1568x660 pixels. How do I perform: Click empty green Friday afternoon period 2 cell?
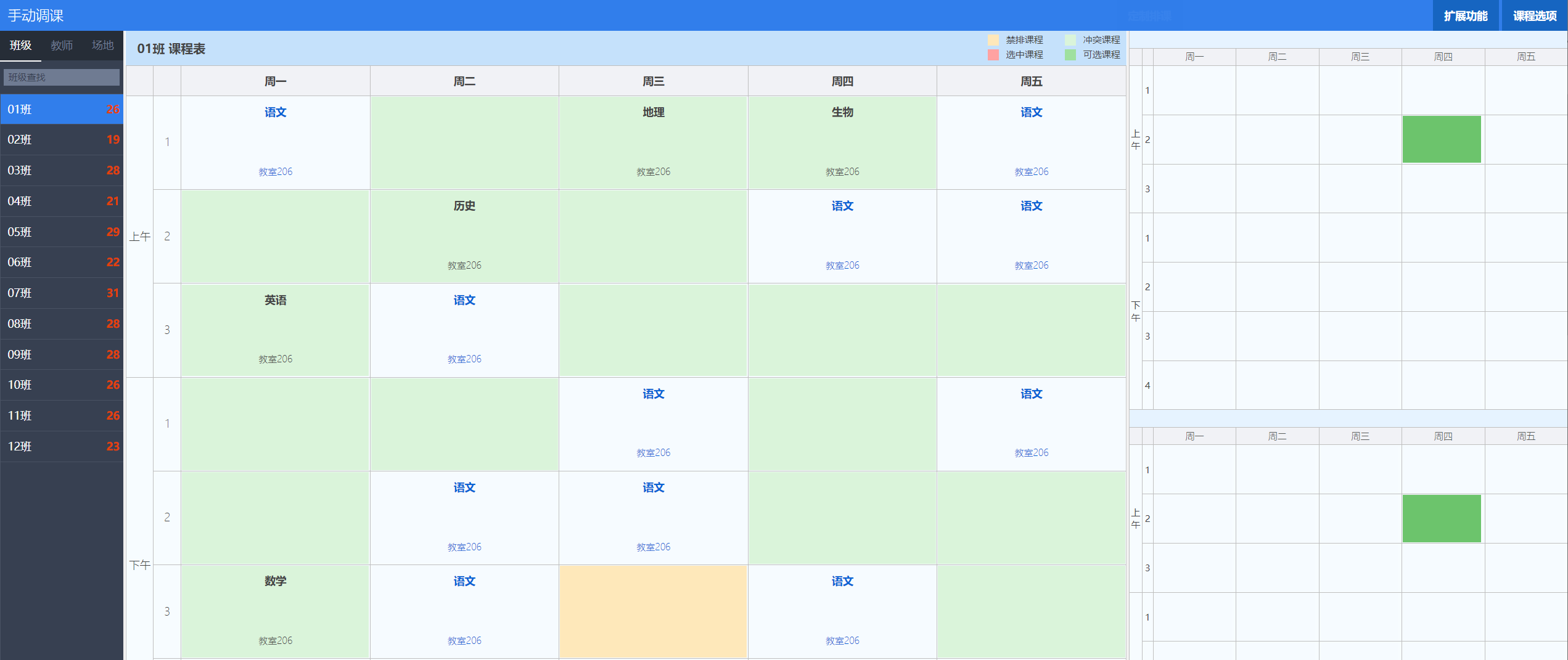(1031, 518)
